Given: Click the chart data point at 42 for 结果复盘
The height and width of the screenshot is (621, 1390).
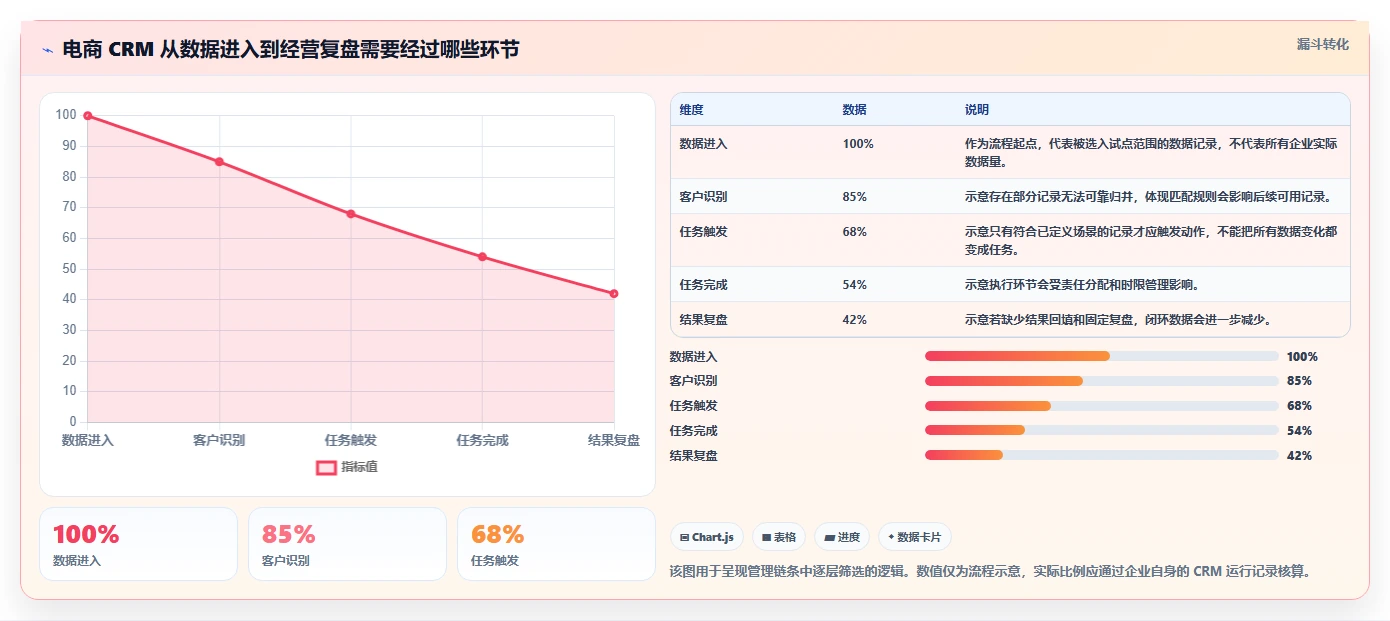Looking at the screenshot, I should [614, 294].
